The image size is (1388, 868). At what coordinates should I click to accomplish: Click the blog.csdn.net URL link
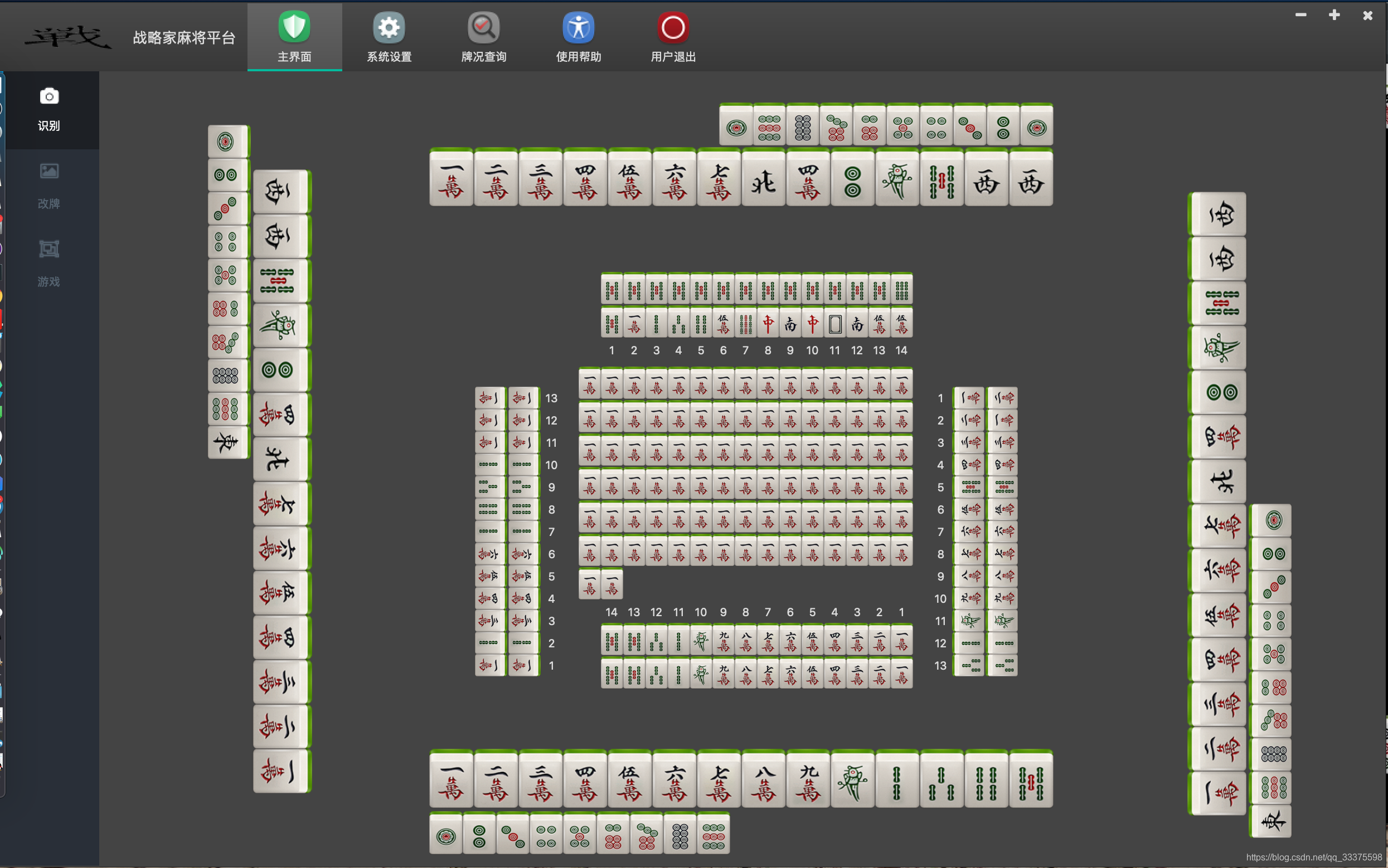coord(1314,857)
